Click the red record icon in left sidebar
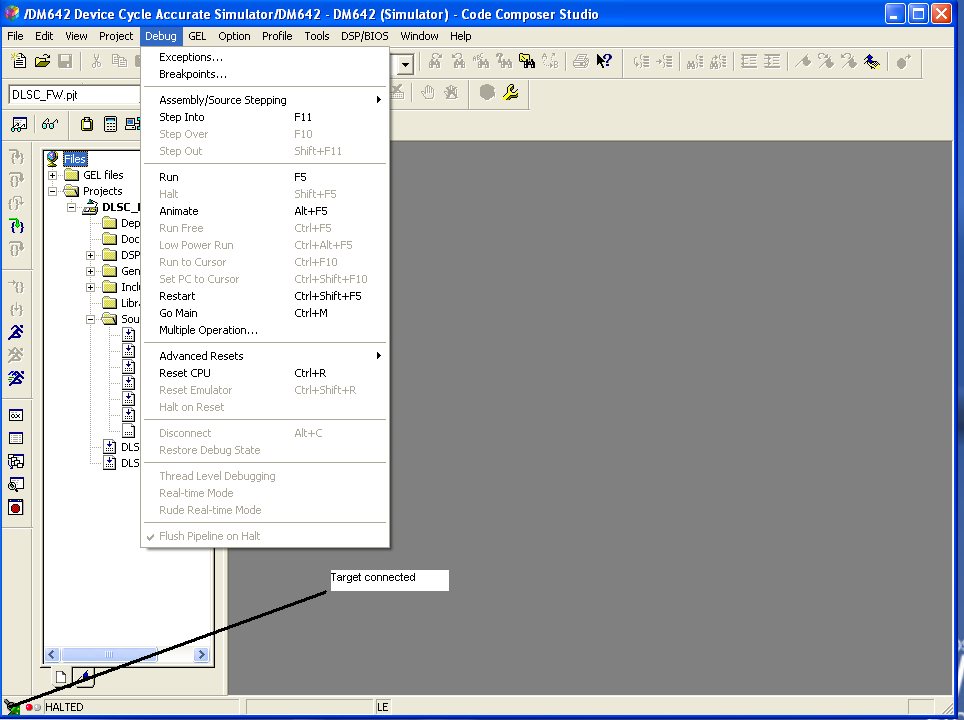 click(x=16, y=507)
